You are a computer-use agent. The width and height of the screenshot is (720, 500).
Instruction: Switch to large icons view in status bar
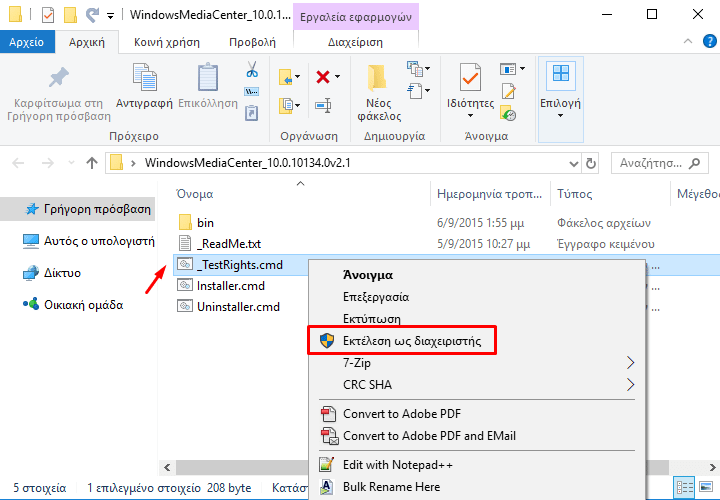(x=706, y=487)
